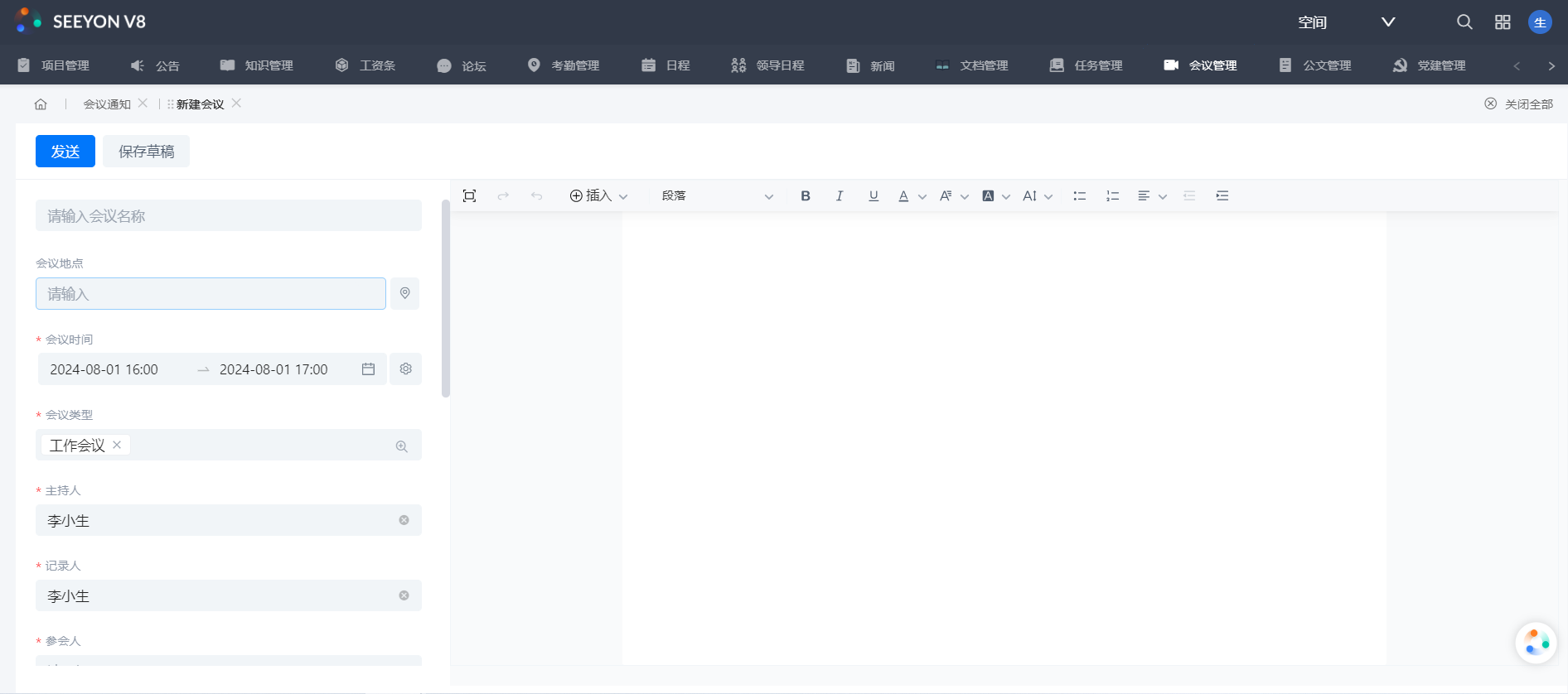Open 公告 menu
Viewport: 1568px width, 694px height.
(x=155, y=65)
